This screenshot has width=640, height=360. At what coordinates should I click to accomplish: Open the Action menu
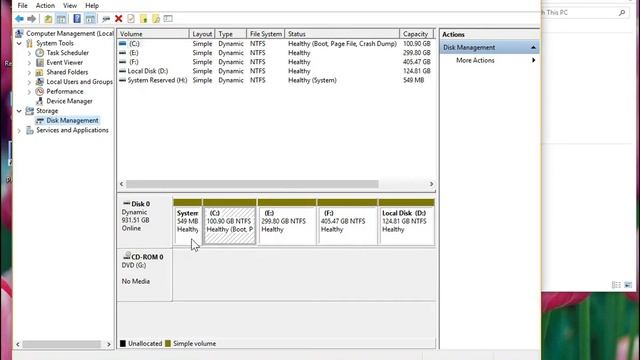pyautogui.click(x=45, y=5)
